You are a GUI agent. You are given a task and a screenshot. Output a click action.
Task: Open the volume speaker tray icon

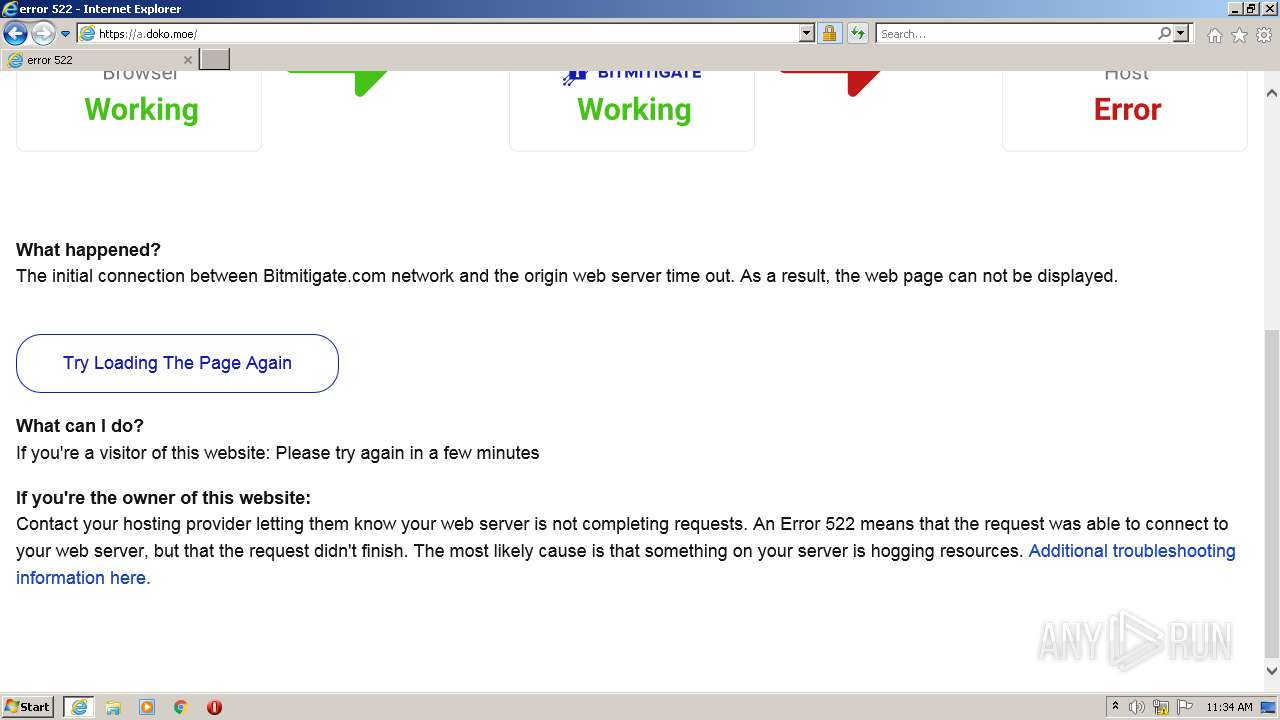click(x=1137, y=707)
